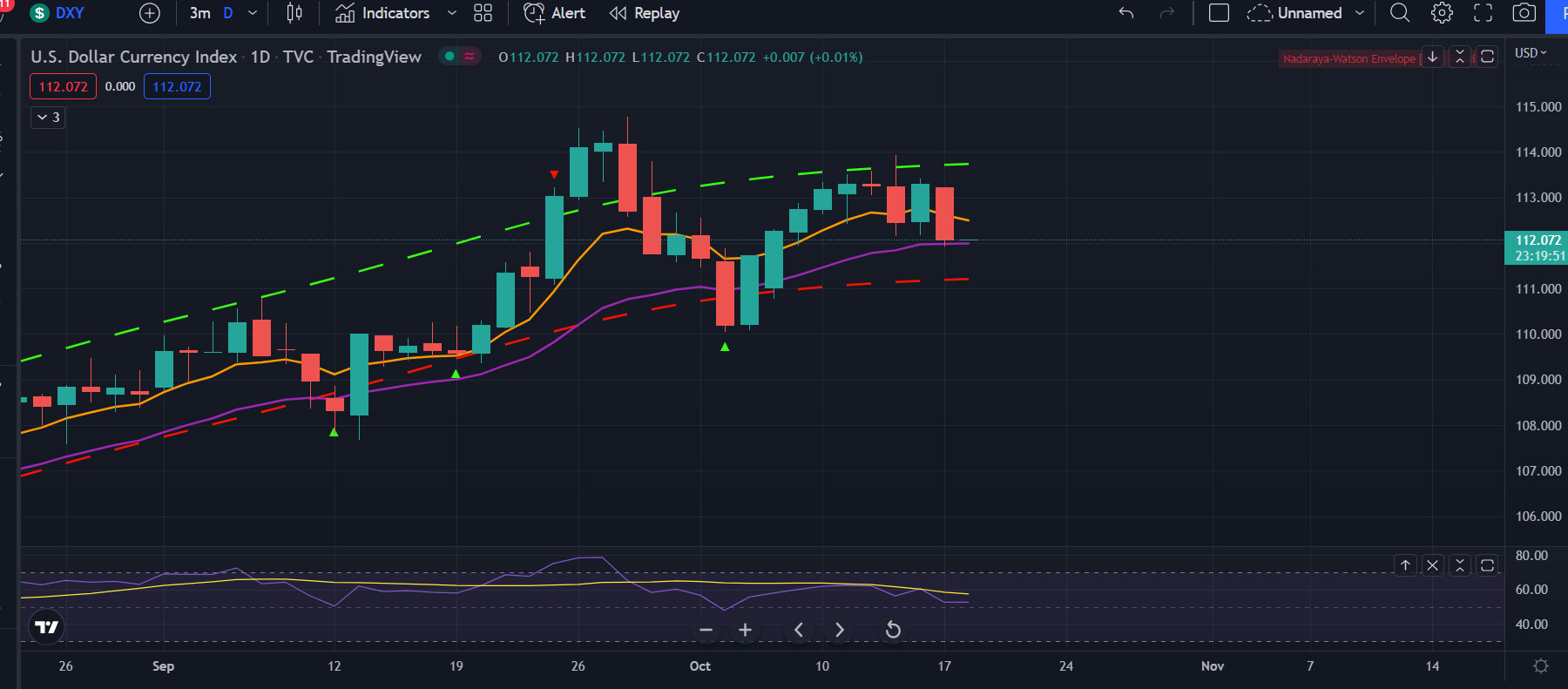Add symbol with the plus circle icon
Viewport: 1568px width, 689px height.
(x=150, y=13)
